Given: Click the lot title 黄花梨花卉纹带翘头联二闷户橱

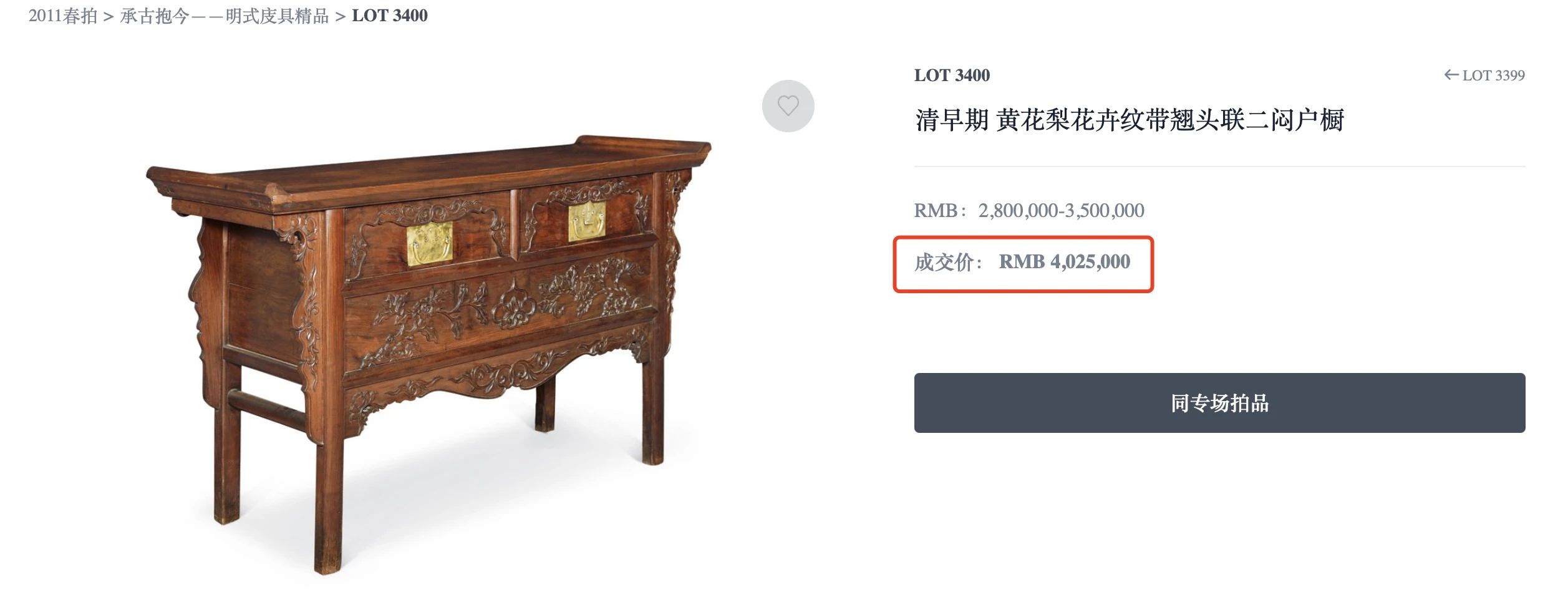Looking at the screenshot, I should [1170, 120].
